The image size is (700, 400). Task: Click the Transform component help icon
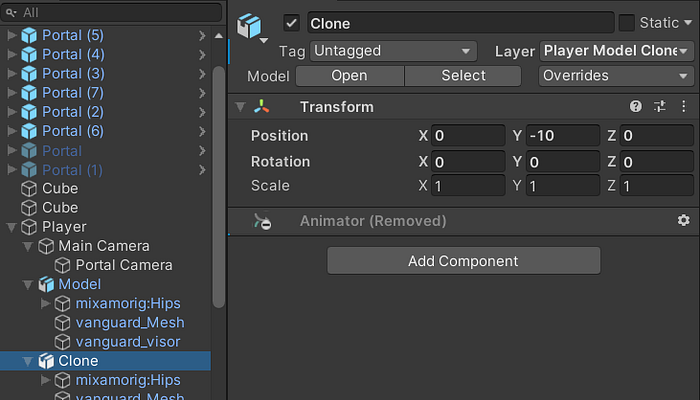click(636, 107)
